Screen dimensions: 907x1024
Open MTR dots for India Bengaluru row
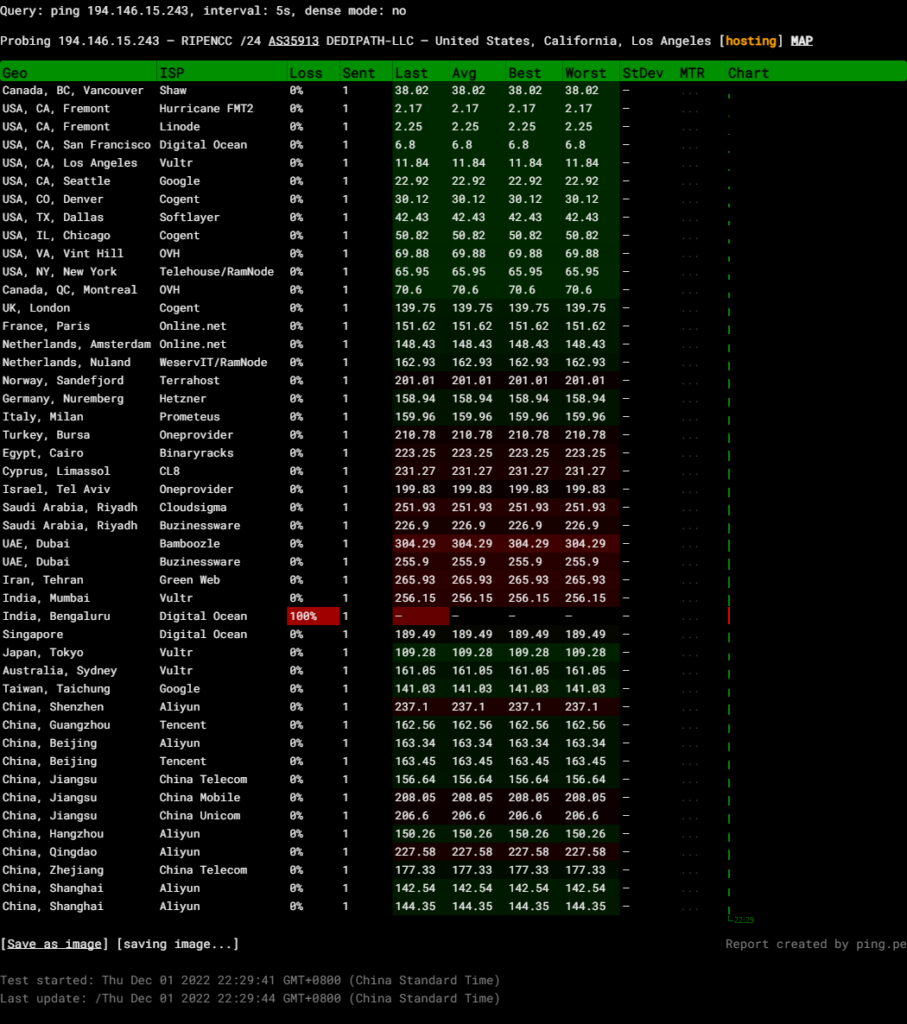pyautogui.click(x=690, y=617)
